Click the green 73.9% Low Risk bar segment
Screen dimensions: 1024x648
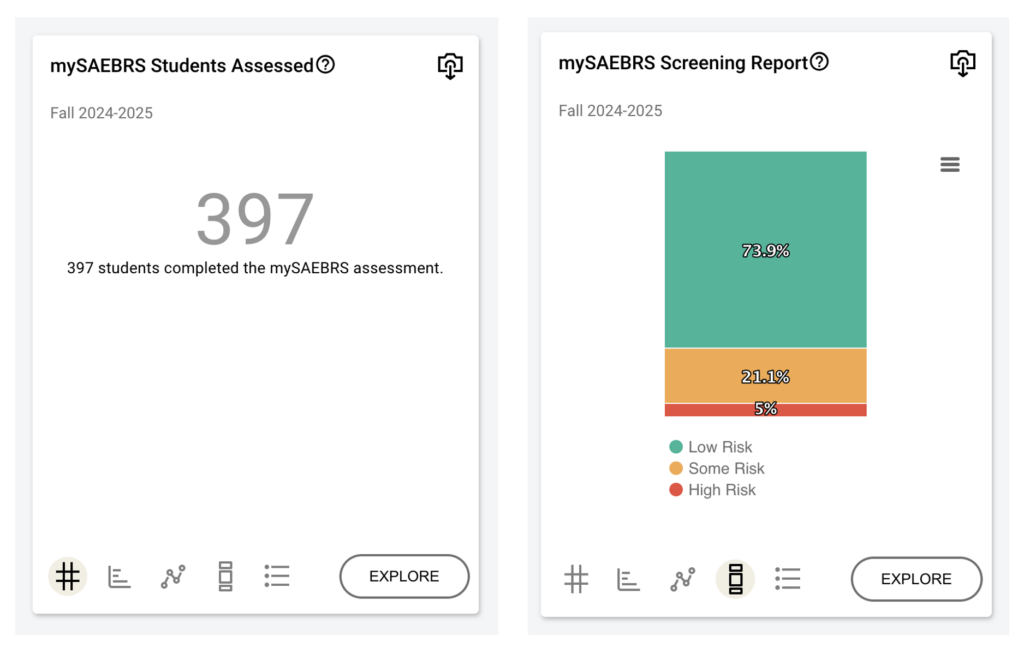pyautogui.click(x=765, y=250)
